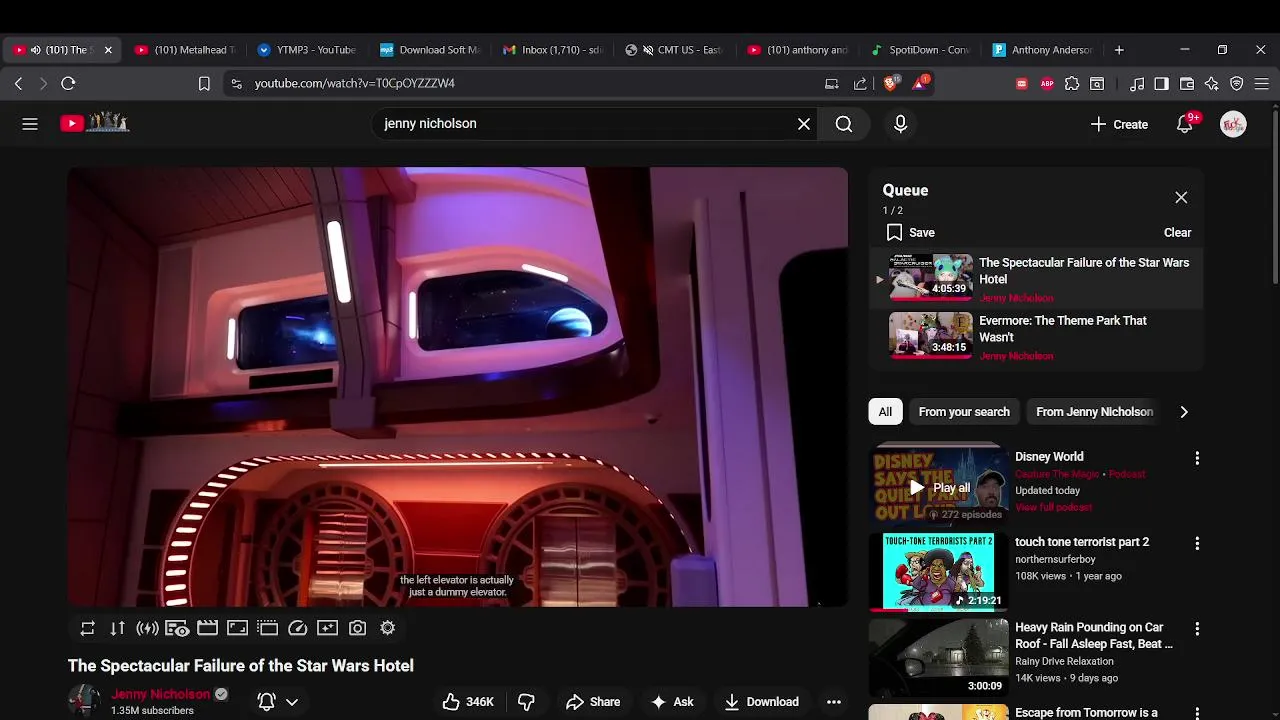
Task: Show more filter chips with right arrow
Action: (1184, 412)
